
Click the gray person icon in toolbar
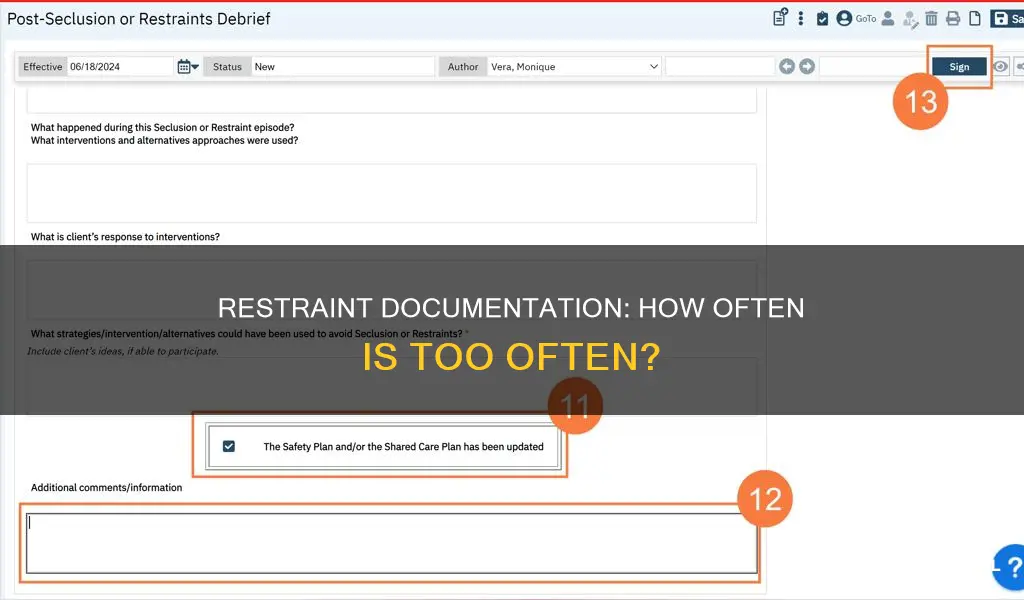tap(888, 18)
